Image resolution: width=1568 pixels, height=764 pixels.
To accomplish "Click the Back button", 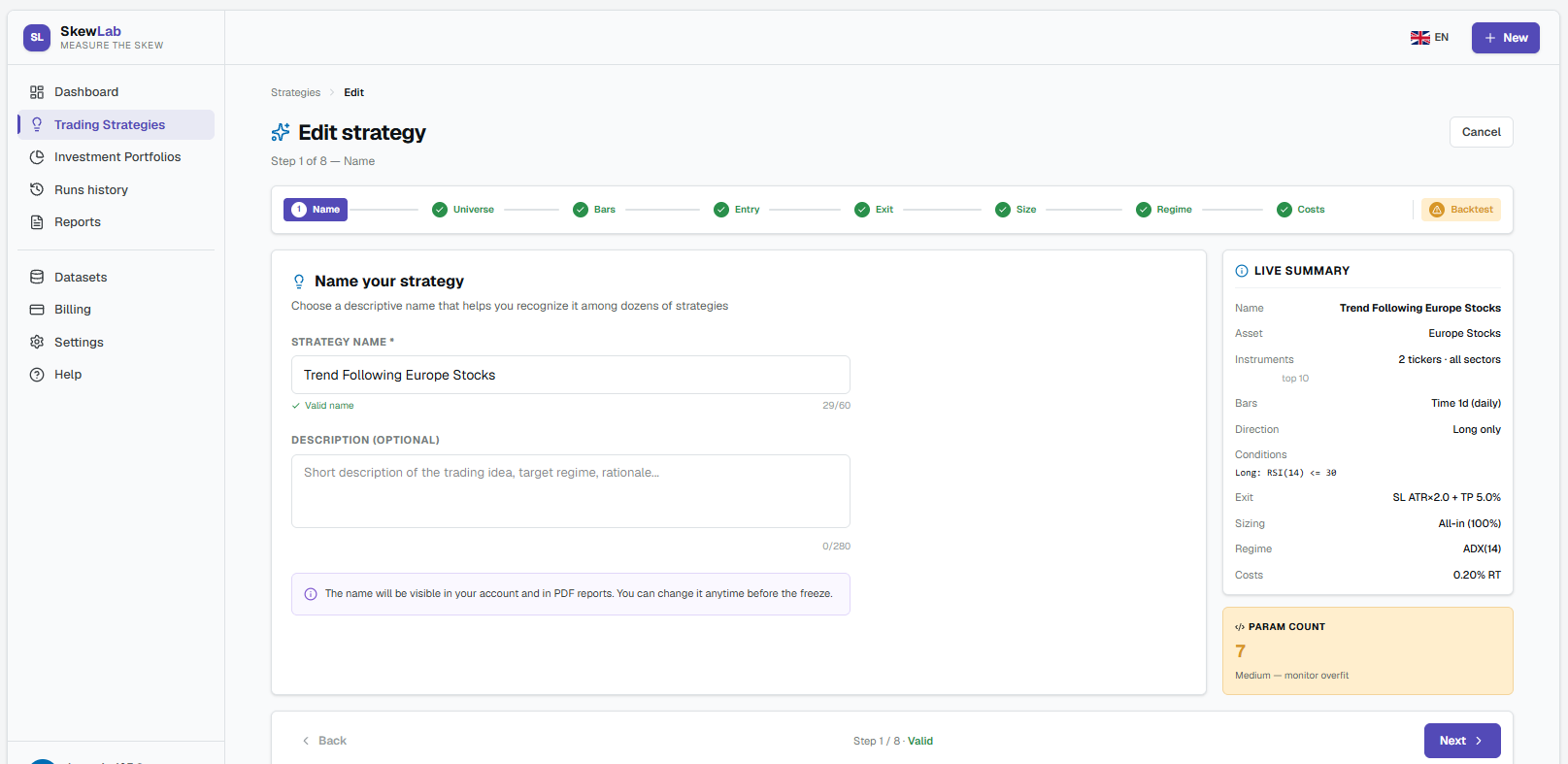I will (x=324, y=741).
